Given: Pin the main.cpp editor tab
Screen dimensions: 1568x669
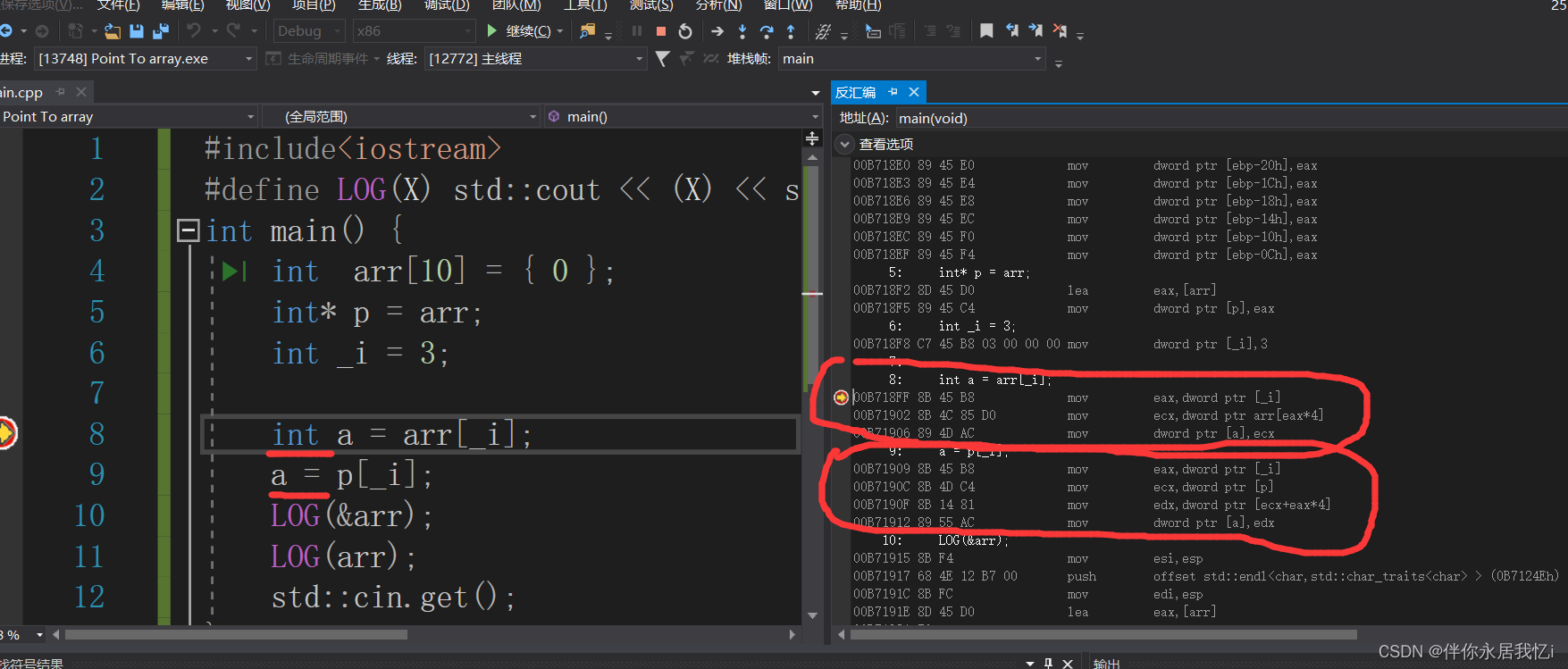Looking at the screenshot, I should click(61, 92).
